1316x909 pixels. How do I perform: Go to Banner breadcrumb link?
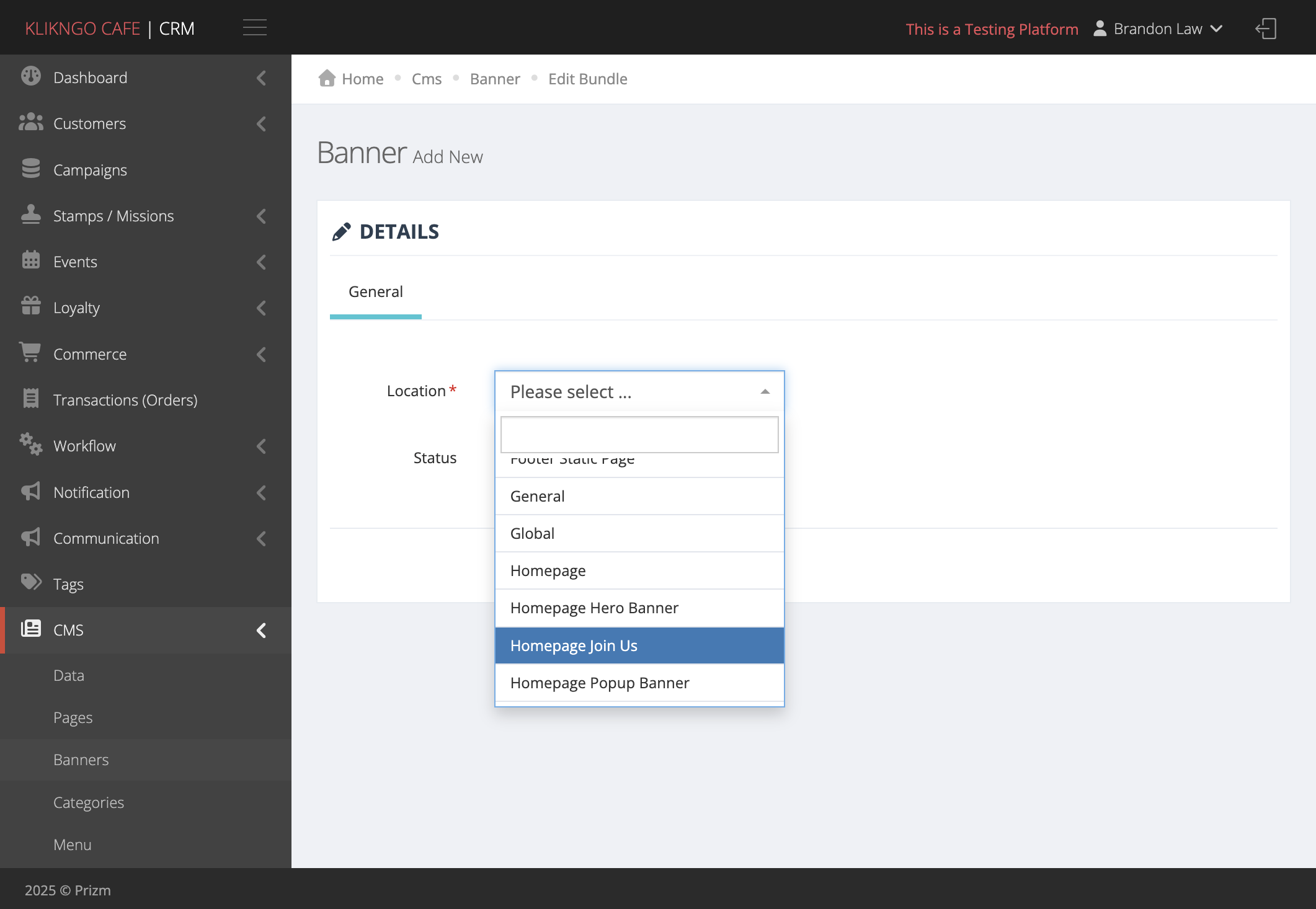pos(495,79)
